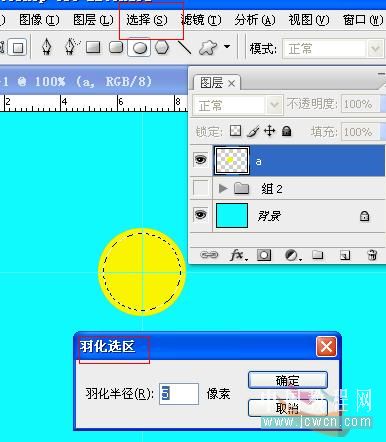386x442 pixels.
Task: Click the 背景 layer lock icon
Action: click(x=364, y=216)
